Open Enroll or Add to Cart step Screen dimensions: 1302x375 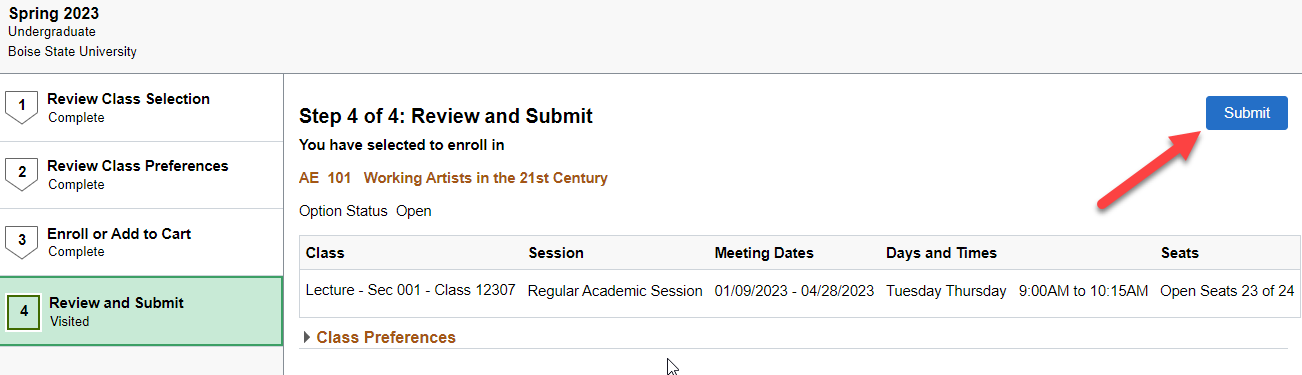[141, 241]
